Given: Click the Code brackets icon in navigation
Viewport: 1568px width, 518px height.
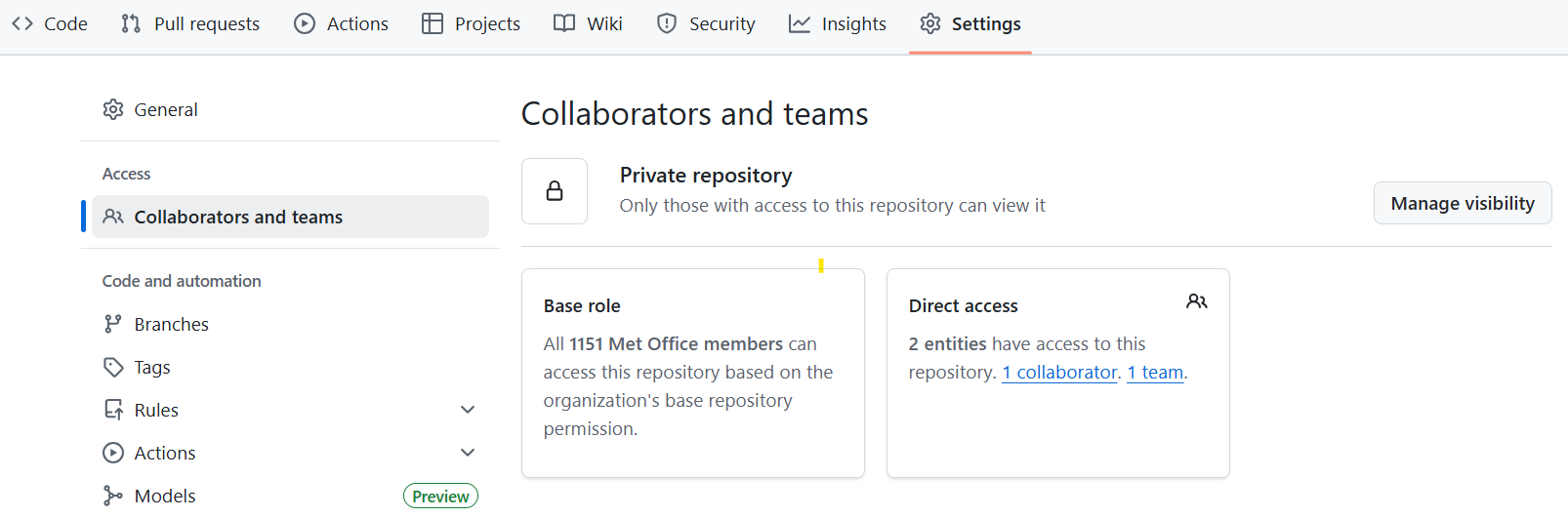Looking at the screenshot, I should tap(22, 23).
